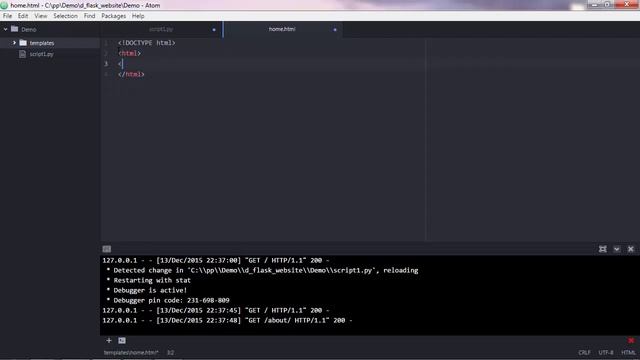Screen dimensions: 640x360
Task: Open the File menu
Action: point(7,16)
